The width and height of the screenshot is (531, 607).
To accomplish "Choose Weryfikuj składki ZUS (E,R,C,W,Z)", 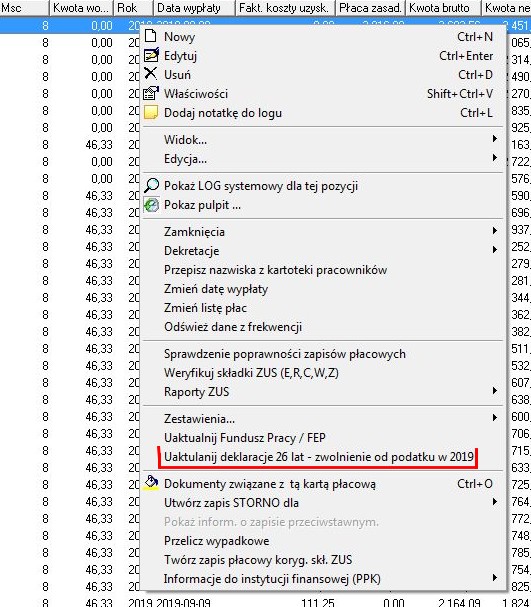I will coord(251,373).
